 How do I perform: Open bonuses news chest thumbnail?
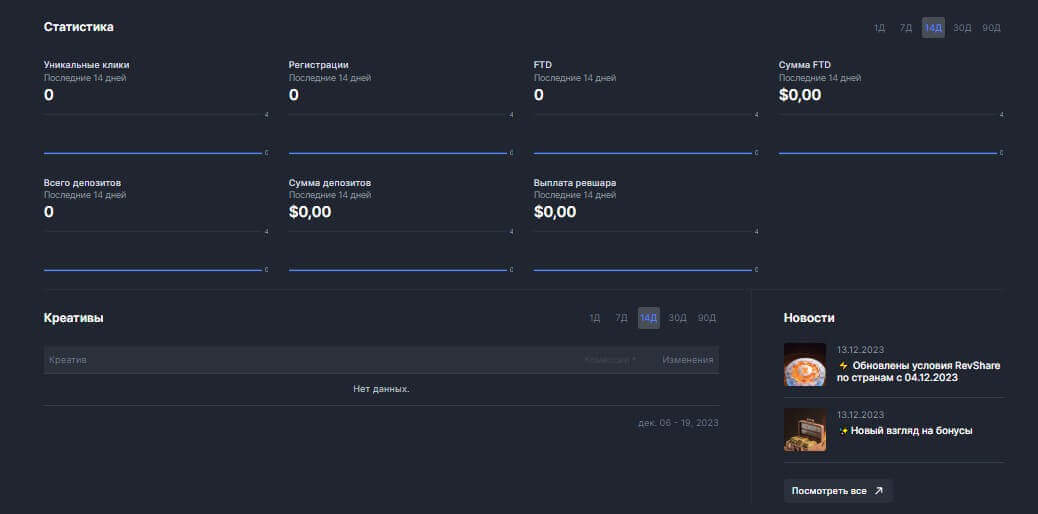(804, 430)
